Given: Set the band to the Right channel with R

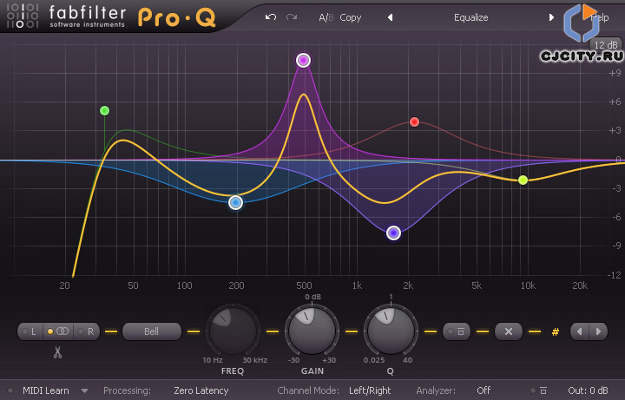Looking at the screenshot, I should (x=87, y=331).
